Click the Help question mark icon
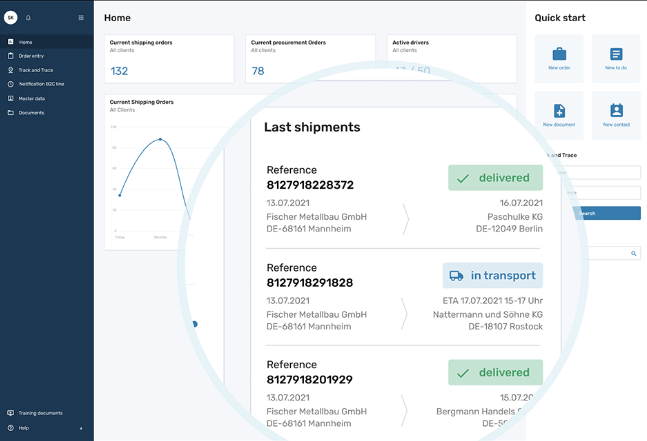Screen dimensions: 647x441 pos(11,428)
